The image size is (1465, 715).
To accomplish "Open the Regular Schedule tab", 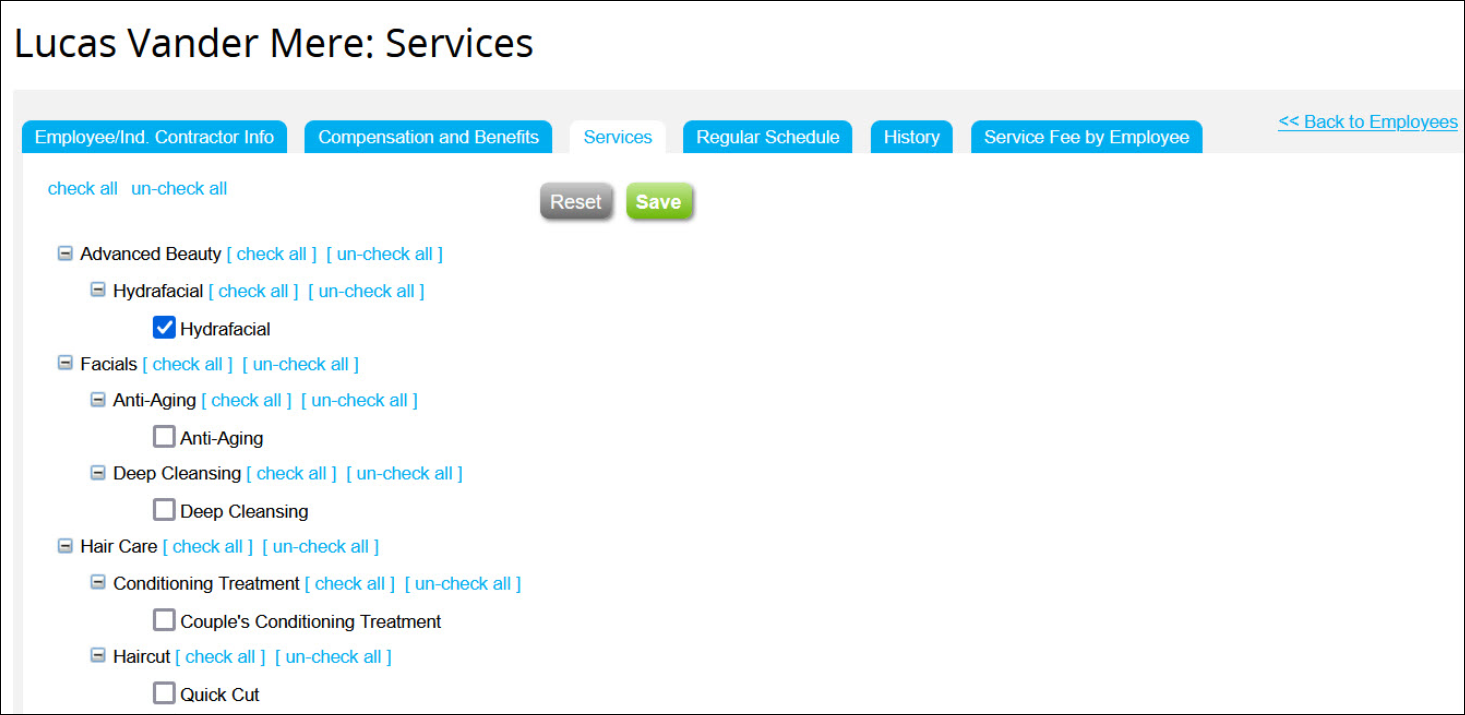I will pyautogui.click(x=768, y=137).
